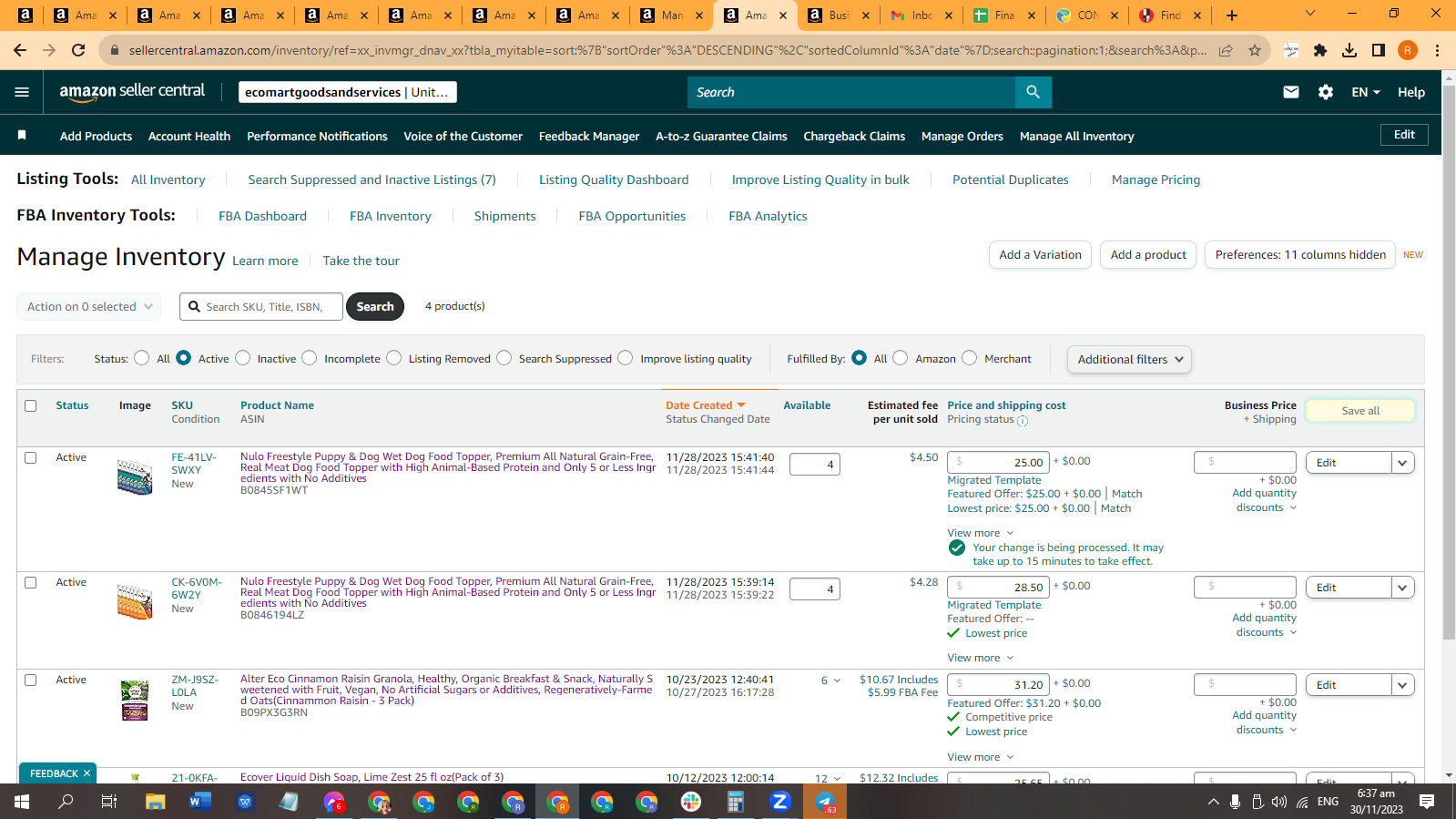Image resolution: width=1456 pixels, height=819 pixels.
Task: Click the browser back arrow
Action: (20, 50)
